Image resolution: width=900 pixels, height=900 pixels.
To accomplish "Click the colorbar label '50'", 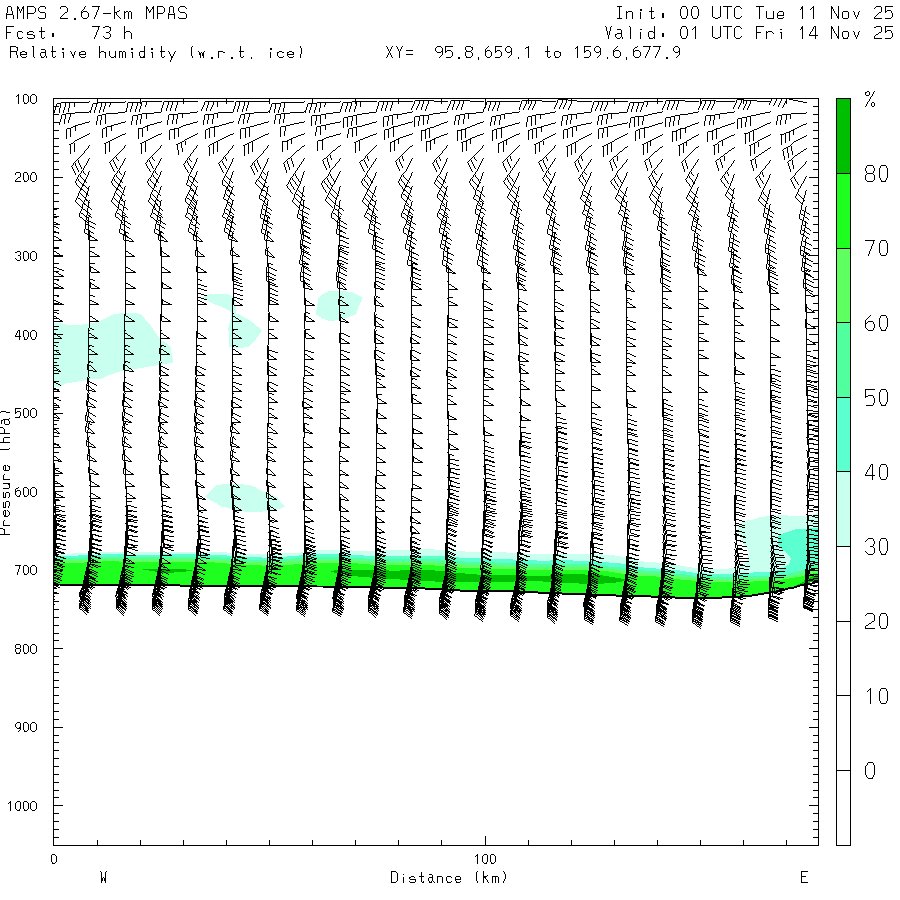I will pyautogui.click(x=876, y=398).
